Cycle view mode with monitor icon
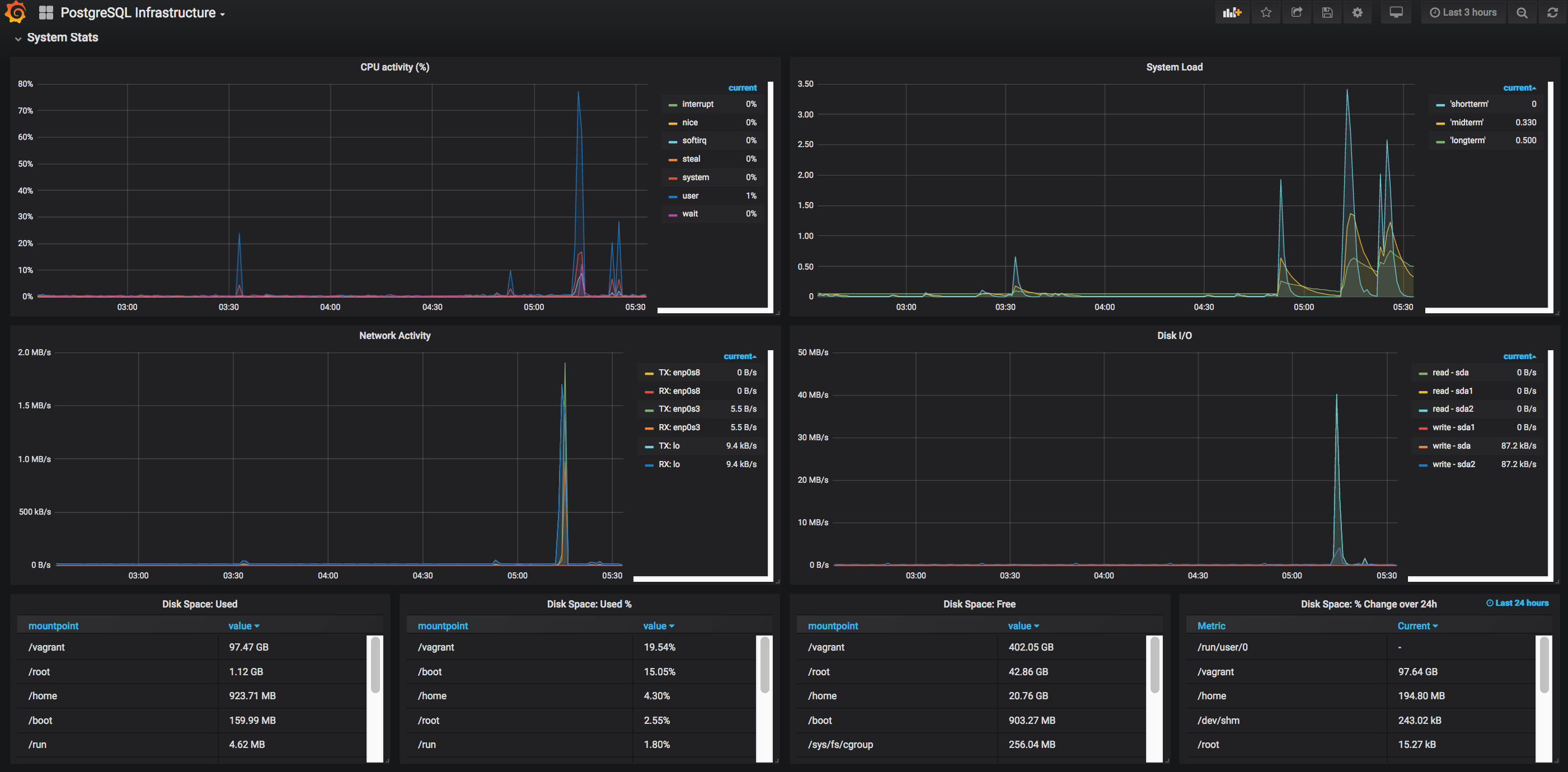The height and width of the screenshot is (772, 1568). [1396, 13]
